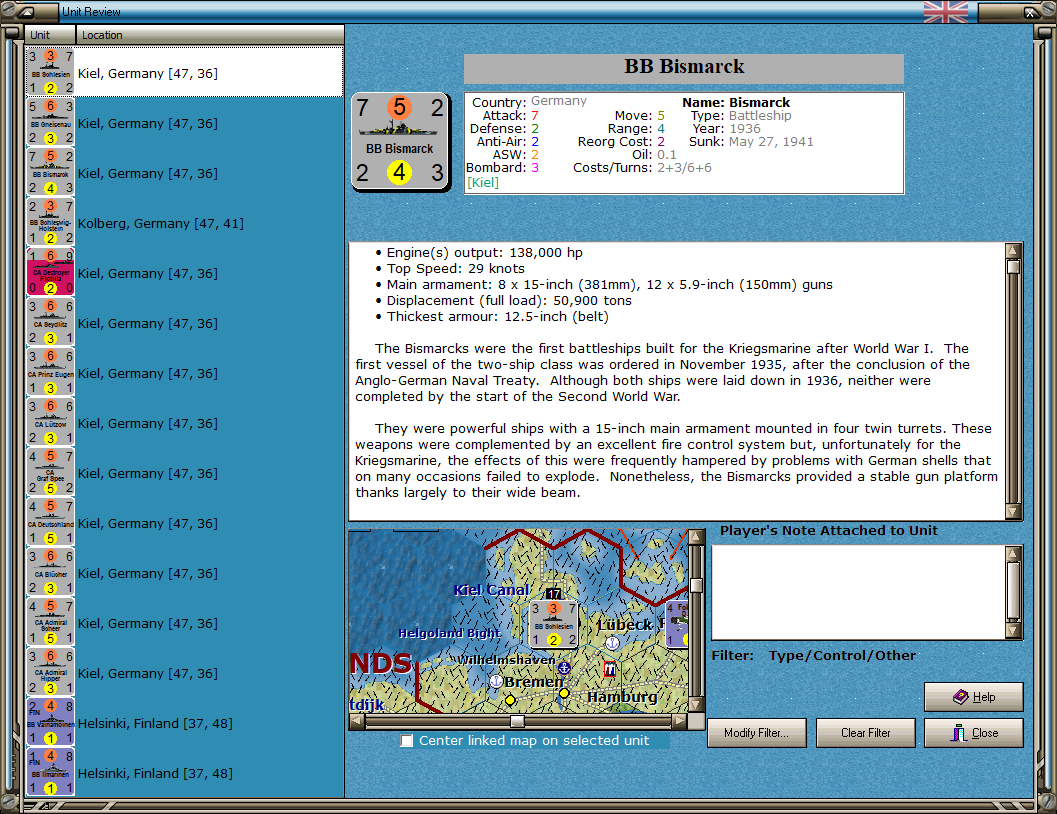Screen dimensions: 1057x814
Task: Click the description scrollbar down arrow
Action: [1013, 512]
